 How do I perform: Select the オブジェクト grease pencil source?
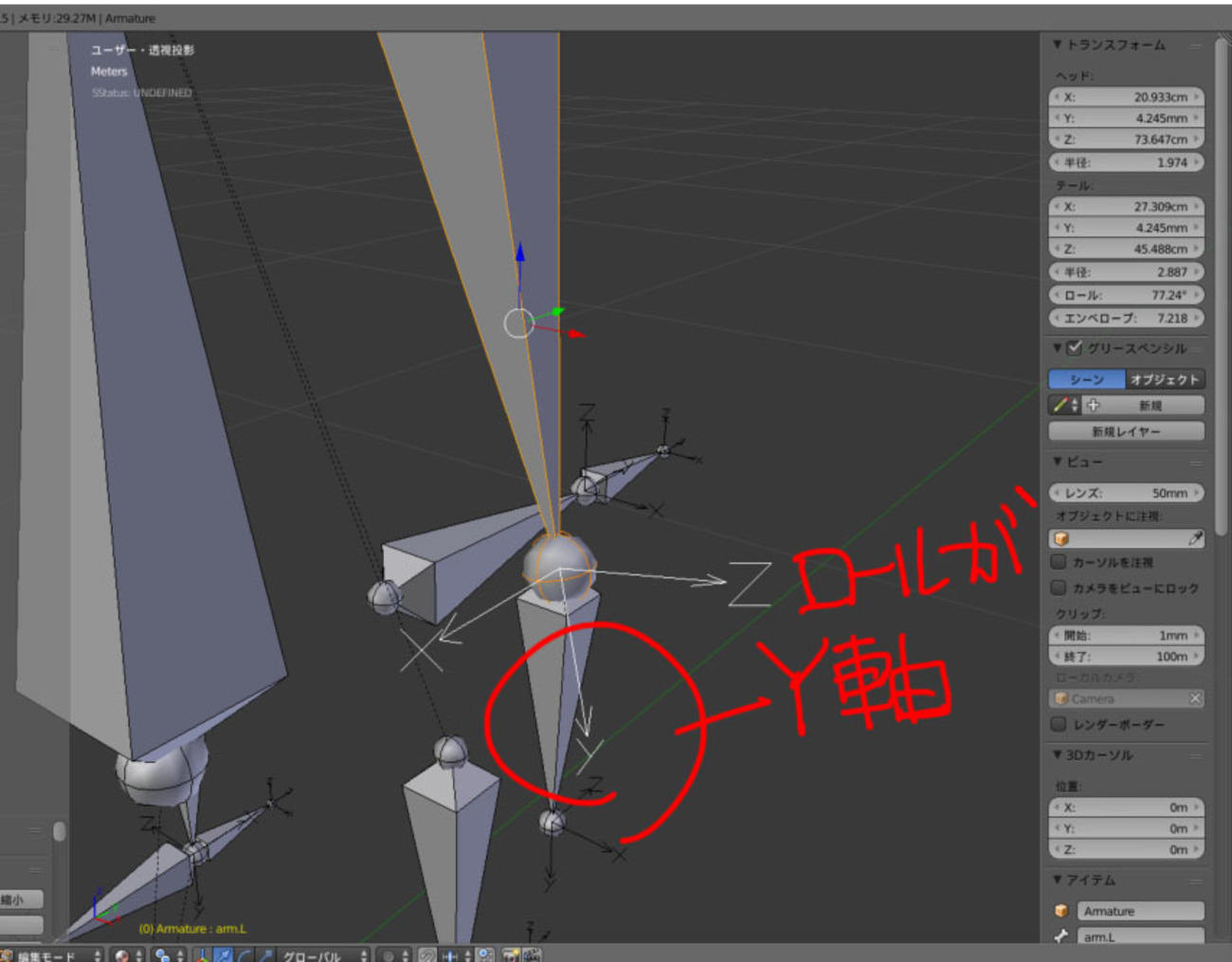[1165, 379]
